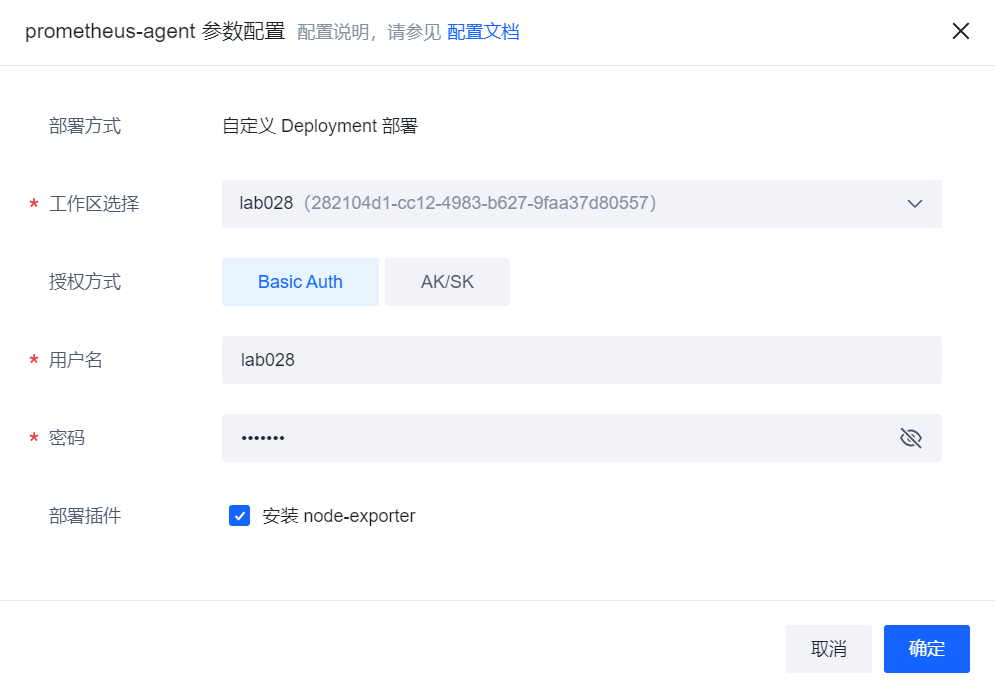
Task: Uncheck the 安装 node-exporter checkbox
Action: tap(240, 516)
